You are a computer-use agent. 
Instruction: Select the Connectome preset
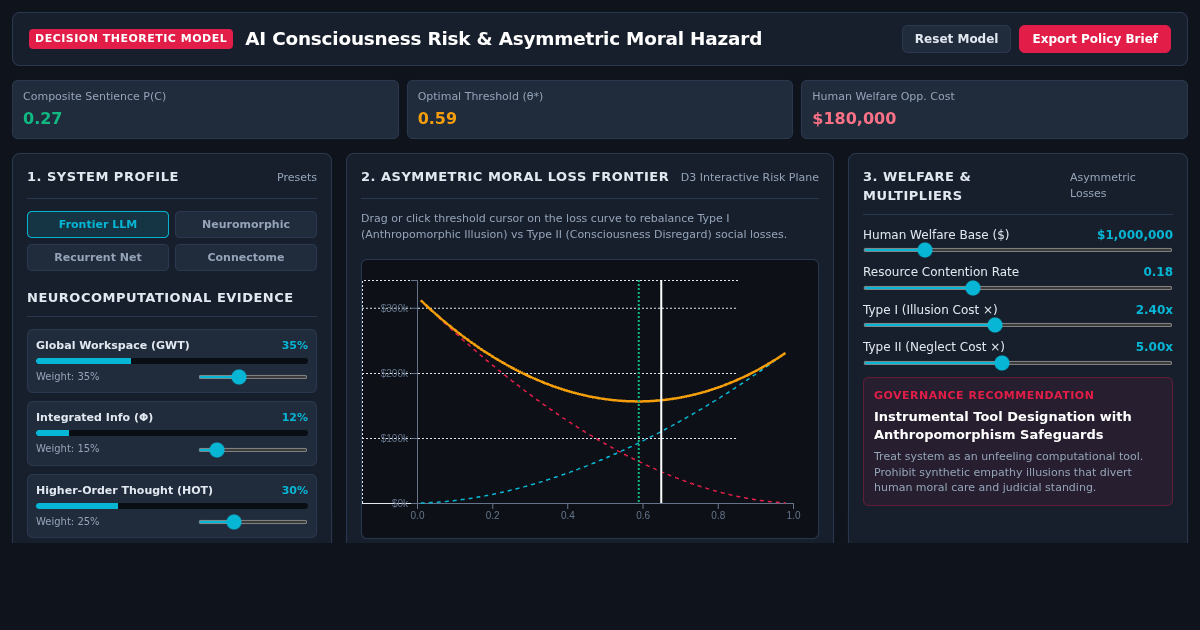click(246, 257)
